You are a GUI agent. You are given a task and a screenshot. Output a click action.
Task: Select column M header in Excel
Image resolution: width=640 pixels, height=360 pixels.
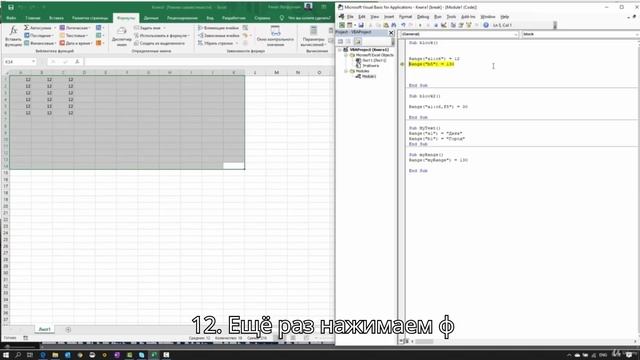point(276,72)
